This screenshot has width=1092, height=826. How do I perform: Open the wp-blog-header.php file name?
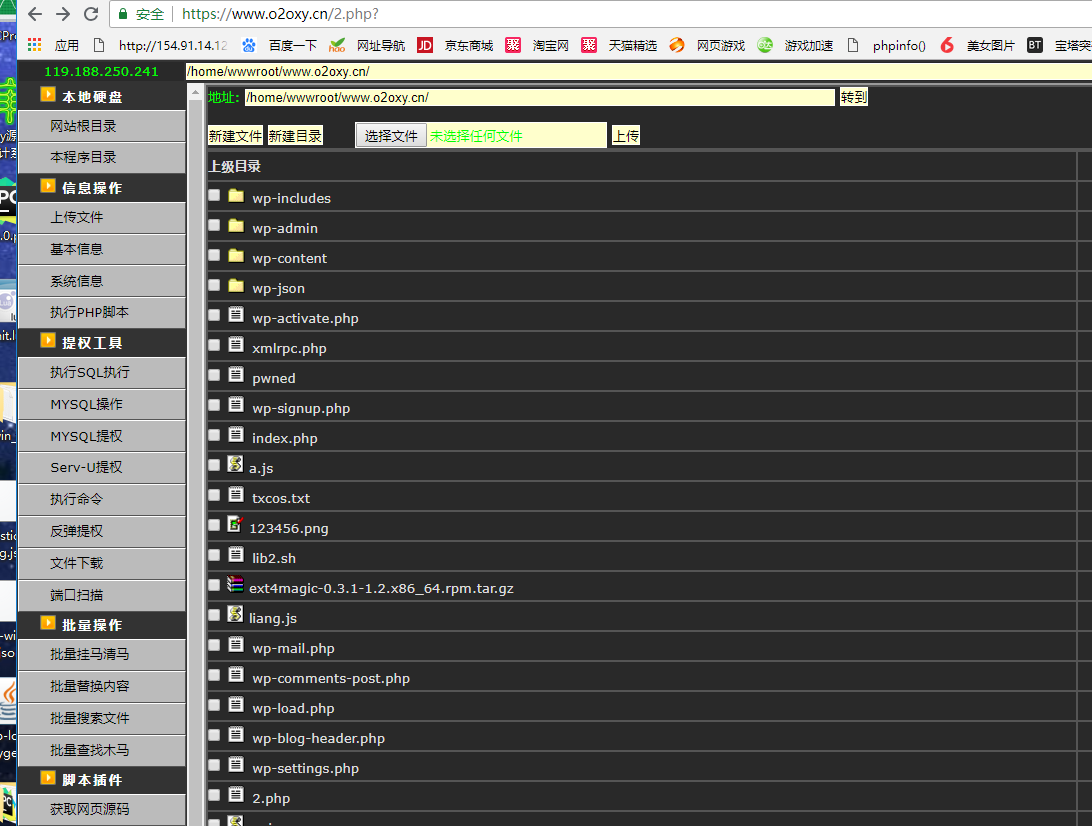(318, 738)
